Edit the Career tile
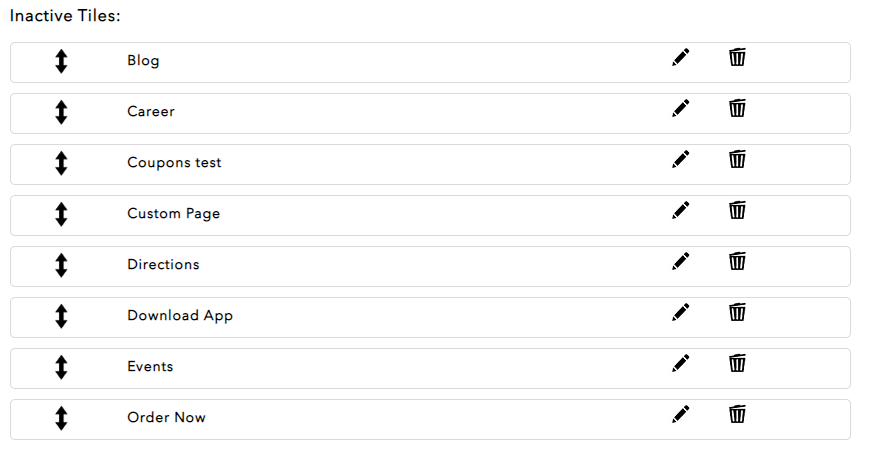 coord(681,109)
